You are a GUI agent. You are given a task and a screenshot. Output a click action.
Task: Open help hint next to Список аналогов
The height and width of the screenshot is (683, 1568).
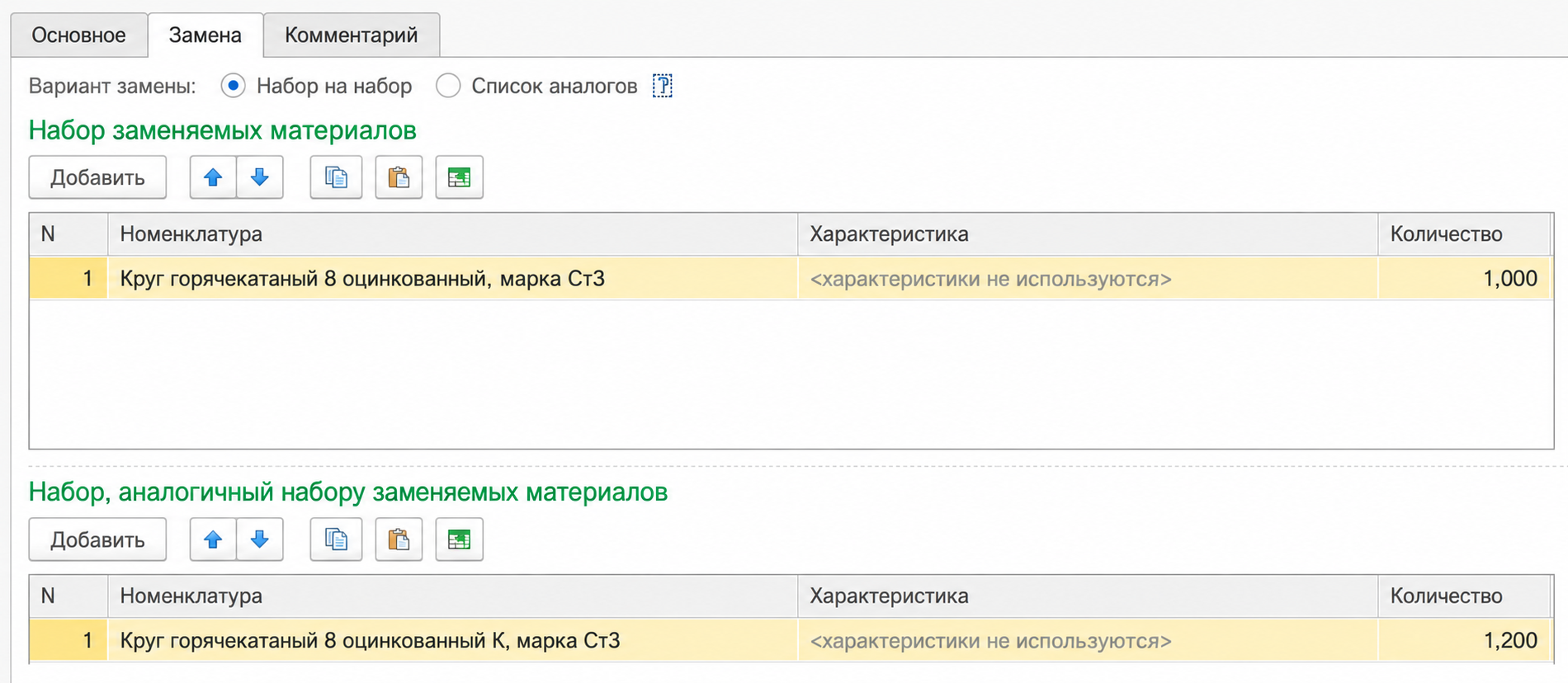(x=663, y=86)
